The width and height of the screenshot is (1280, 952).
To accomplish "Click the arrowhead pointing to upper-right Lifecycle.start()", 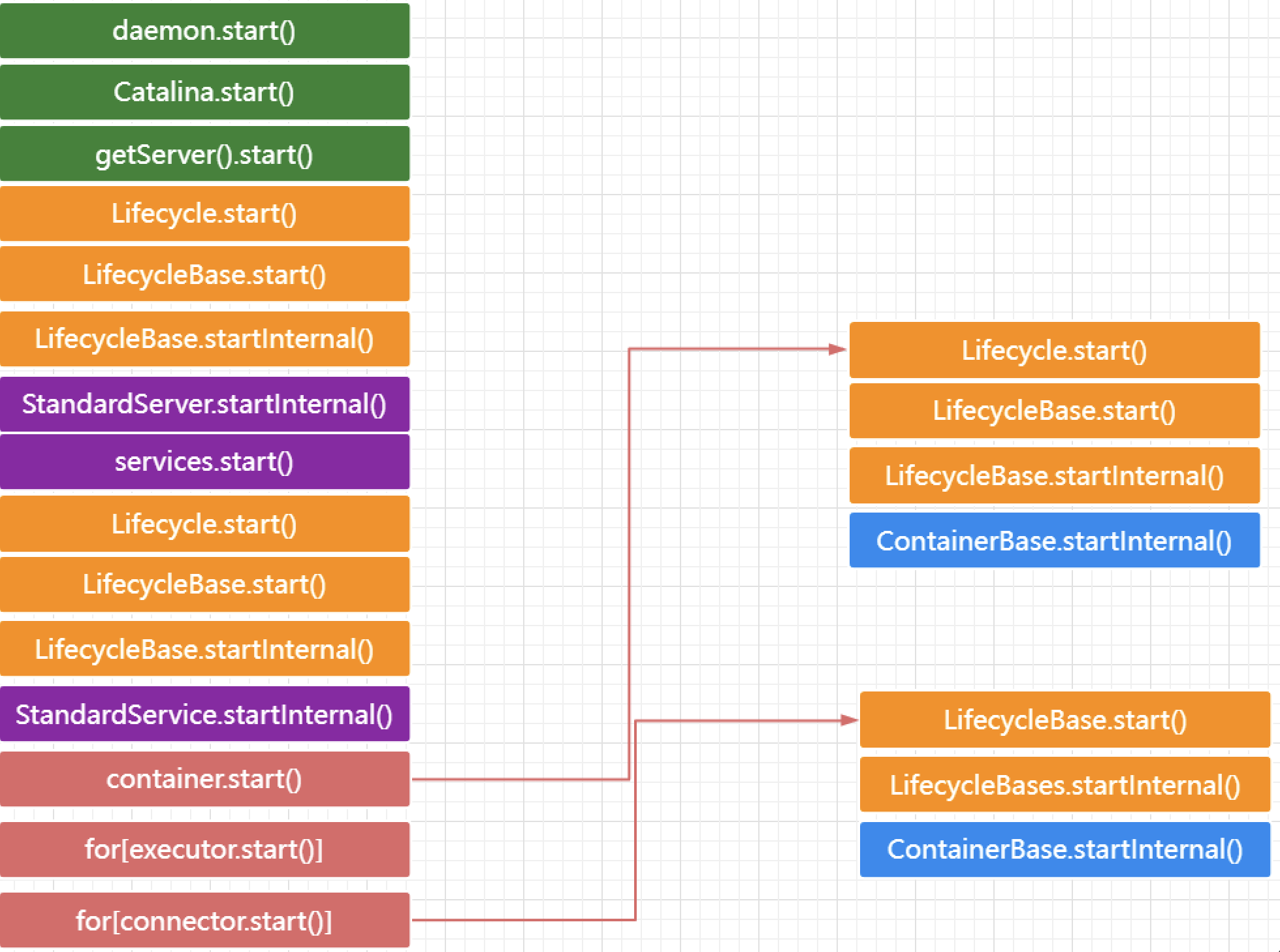I will tap(837, 349).
